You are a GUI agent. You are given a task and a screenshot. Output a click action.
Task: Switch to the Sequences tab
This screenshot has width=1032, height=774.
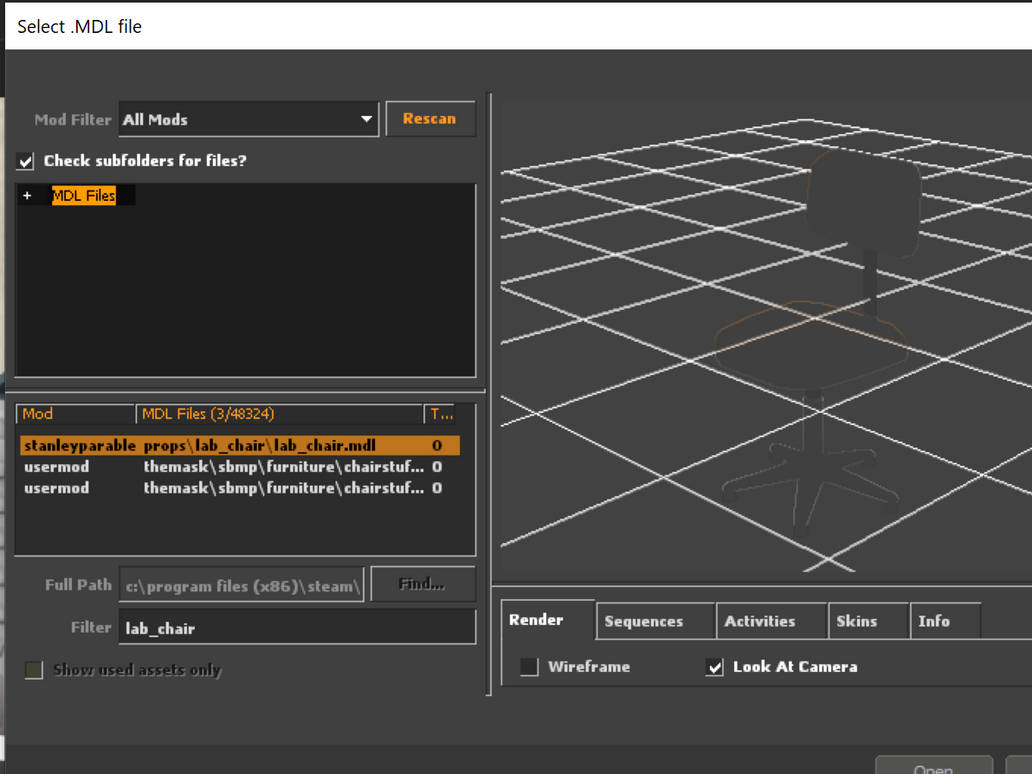click(x=644, y=621)
